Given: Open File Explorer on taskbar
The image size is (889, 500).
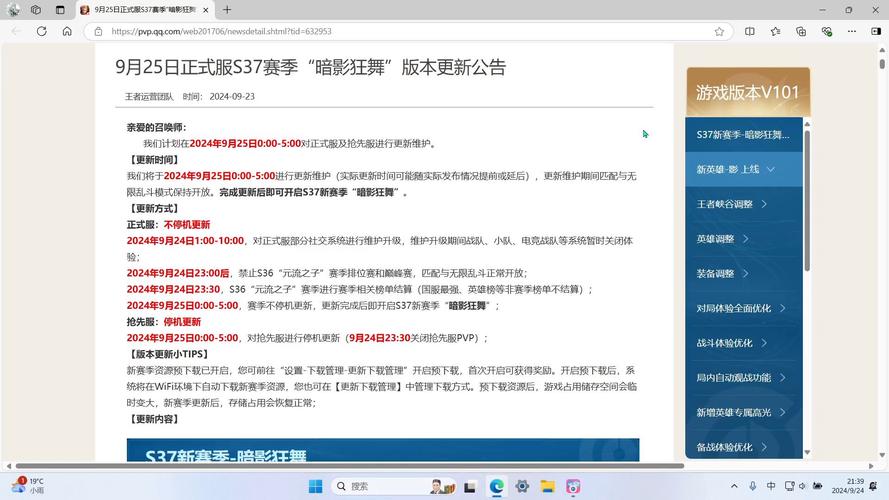Looking at the screenshot, I should coord(547,486).
